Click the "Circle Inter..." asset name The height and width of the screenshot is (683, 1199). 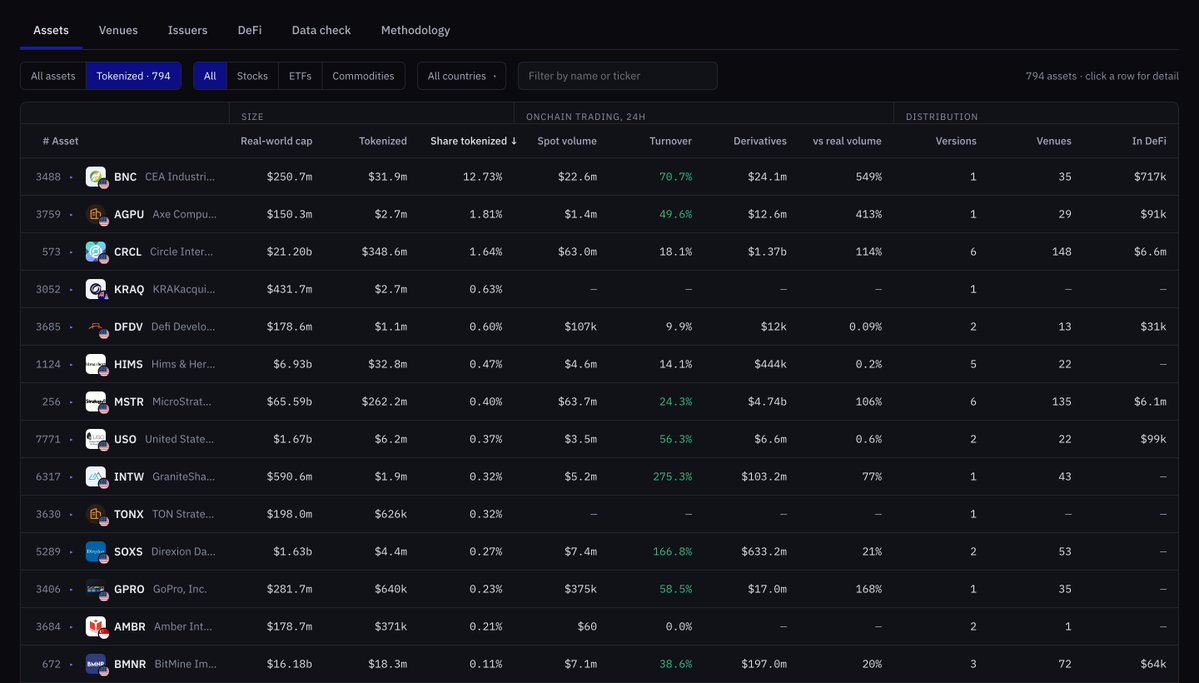[x=181, y=252]
